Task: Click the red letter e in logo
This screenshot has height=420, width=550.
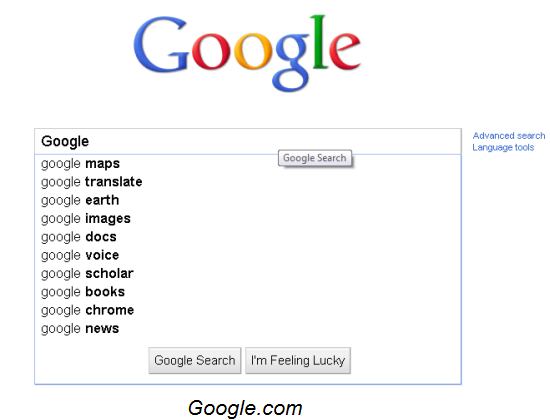Action: 344,51
